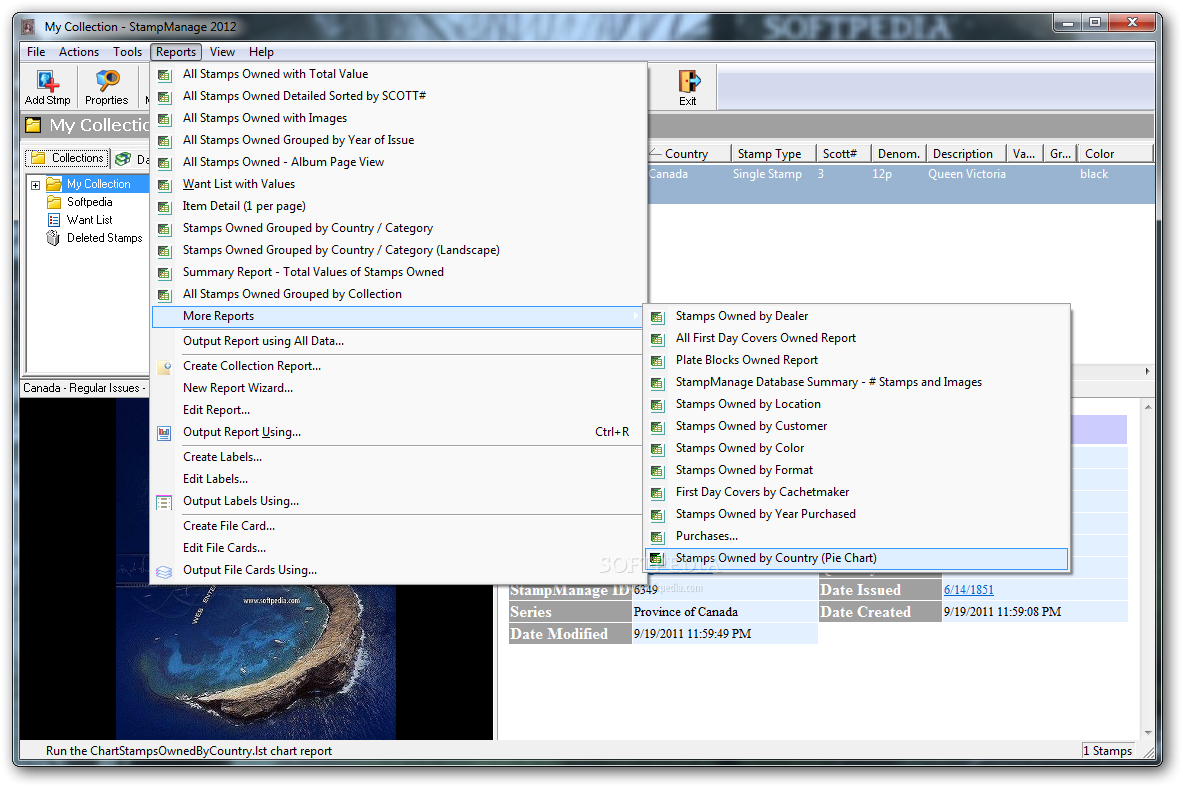Open the Actions menu
The width and height of the screenshot is (1183, 787).
click(x=78, y=52)
